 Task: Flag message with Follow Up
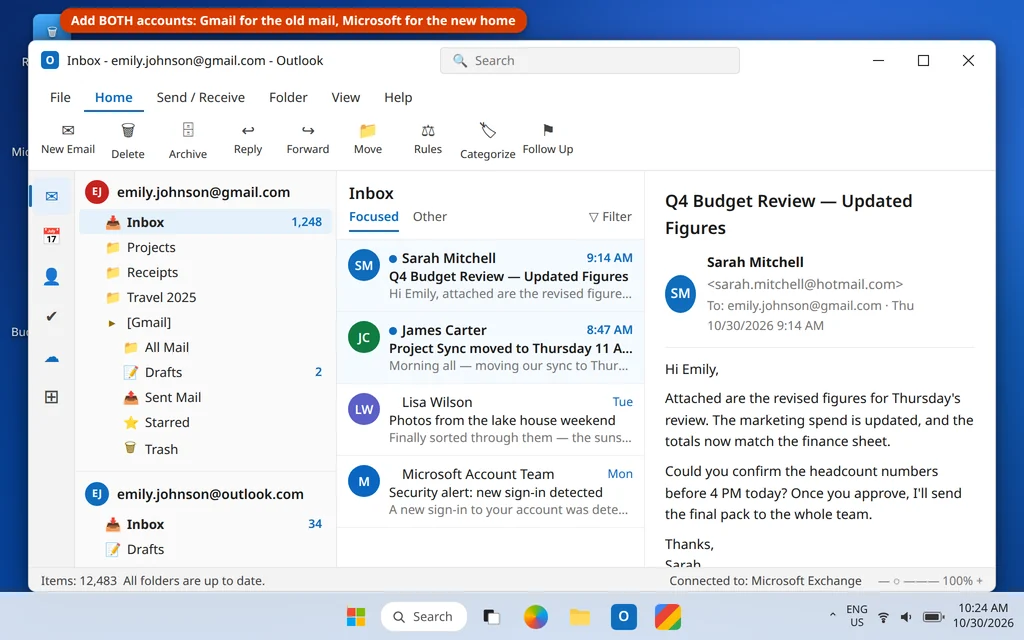point(548,139)
